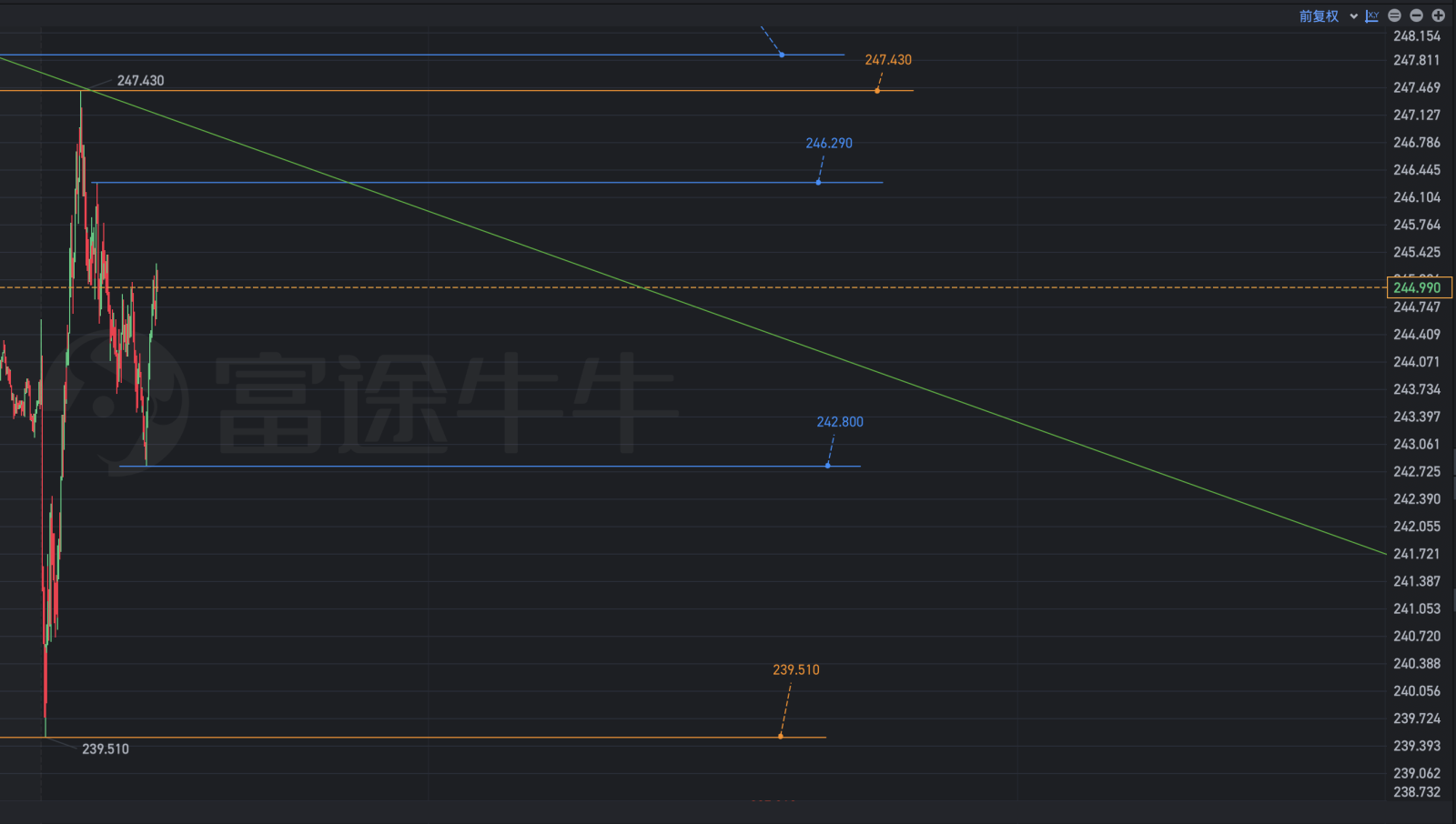Click the white 247.430 high price annotation
Screen dimensions: 1456x824
point(141,81)
